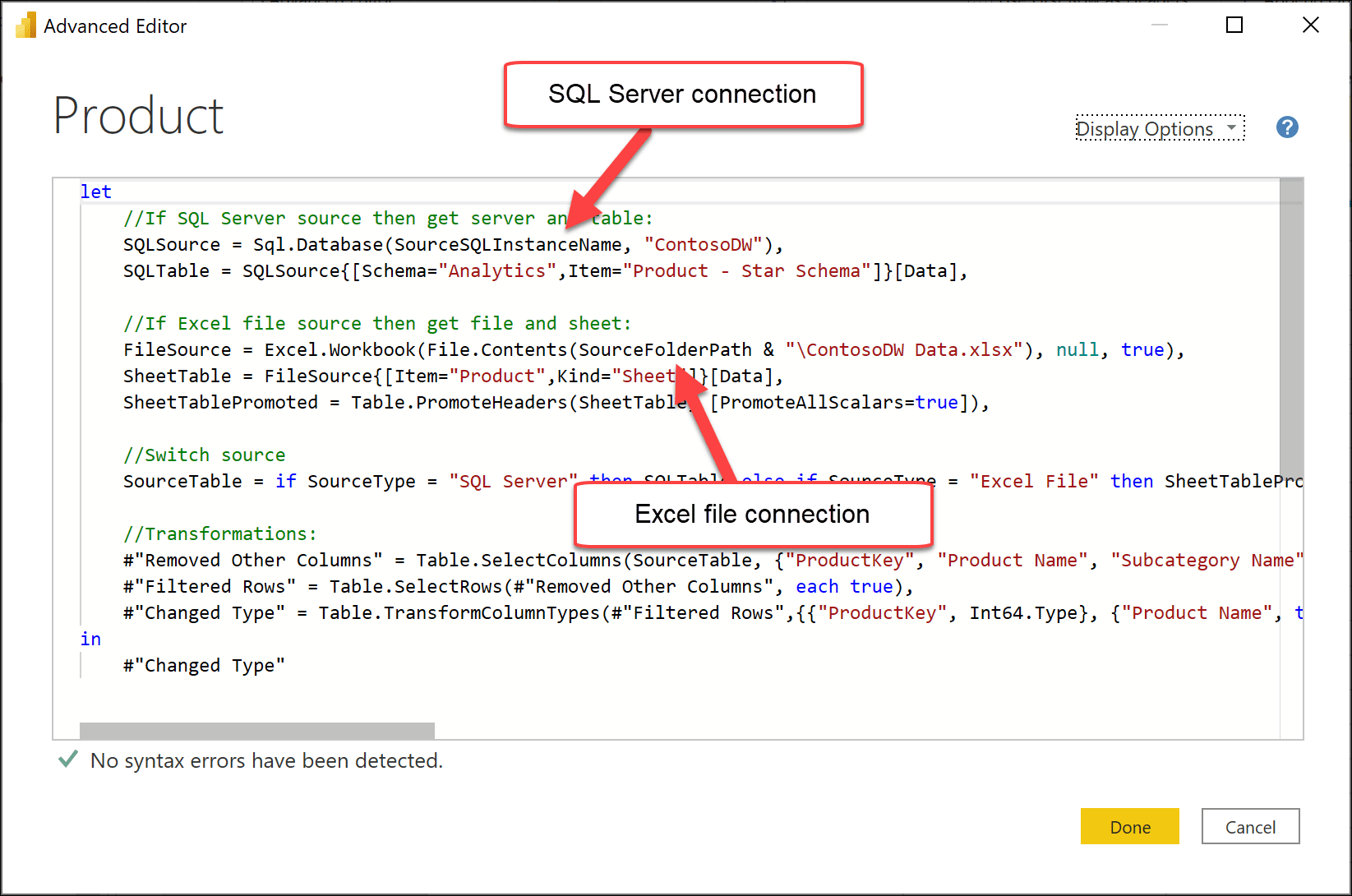Click the Power BI logo icon
This screenshot has height=896, width=1352.
pos(25,25)
